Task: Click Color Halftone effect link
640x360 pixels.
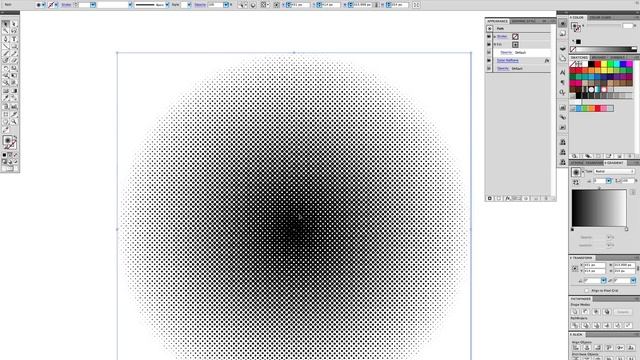Action: coord(507,60)
